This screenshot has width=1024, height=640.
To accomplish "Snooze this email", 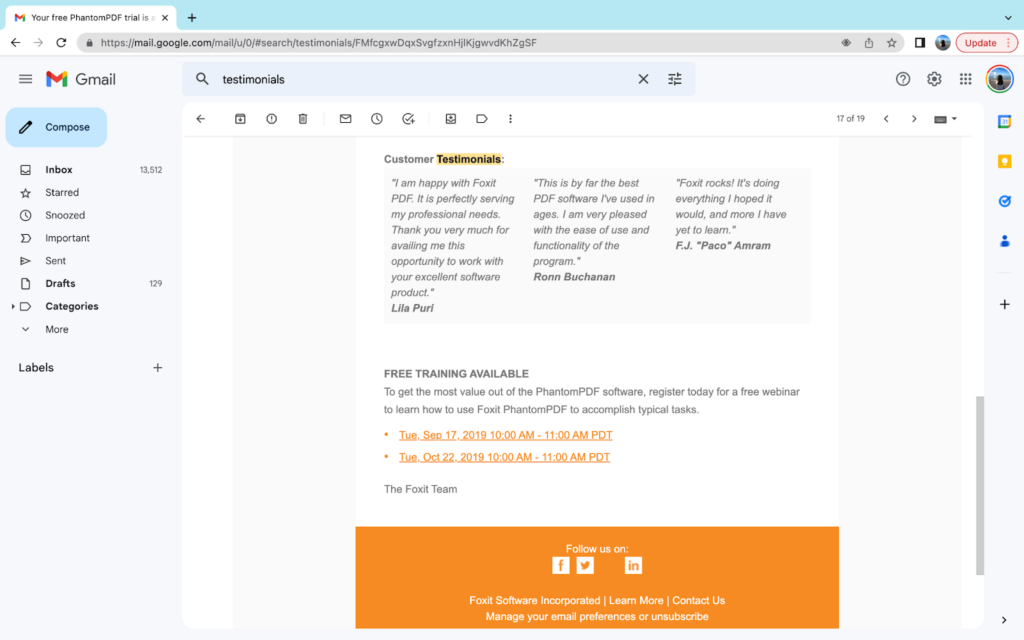I will coord(377,119).
